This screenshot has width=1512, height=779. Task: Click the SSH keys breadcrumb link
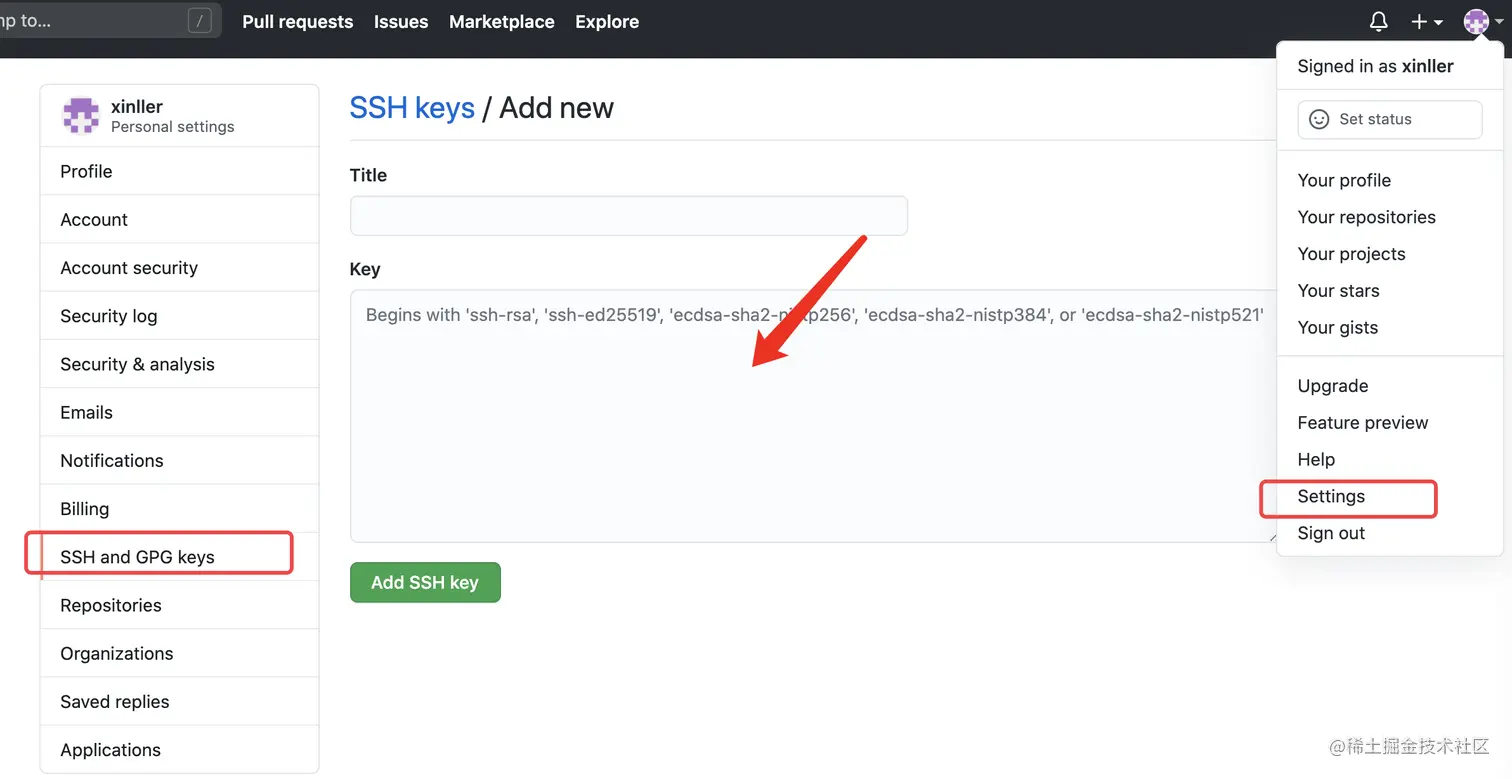(x=412, y=108)
